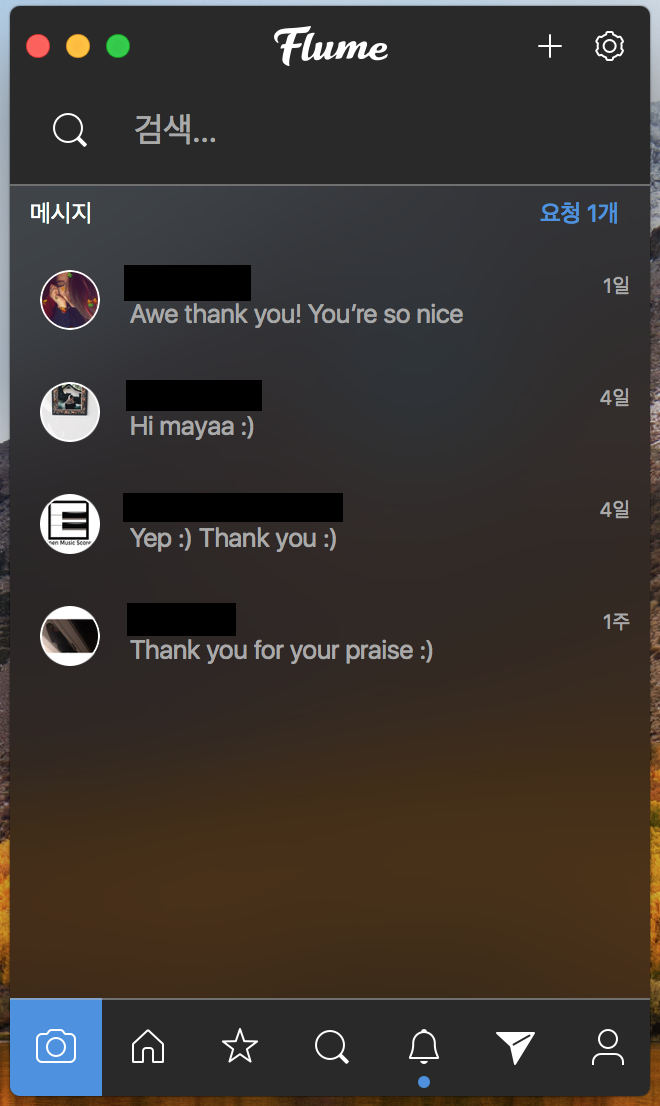Open the "Yep :) Thank you :)" conversation
The image size is (660, 1106).
[330, 524]
